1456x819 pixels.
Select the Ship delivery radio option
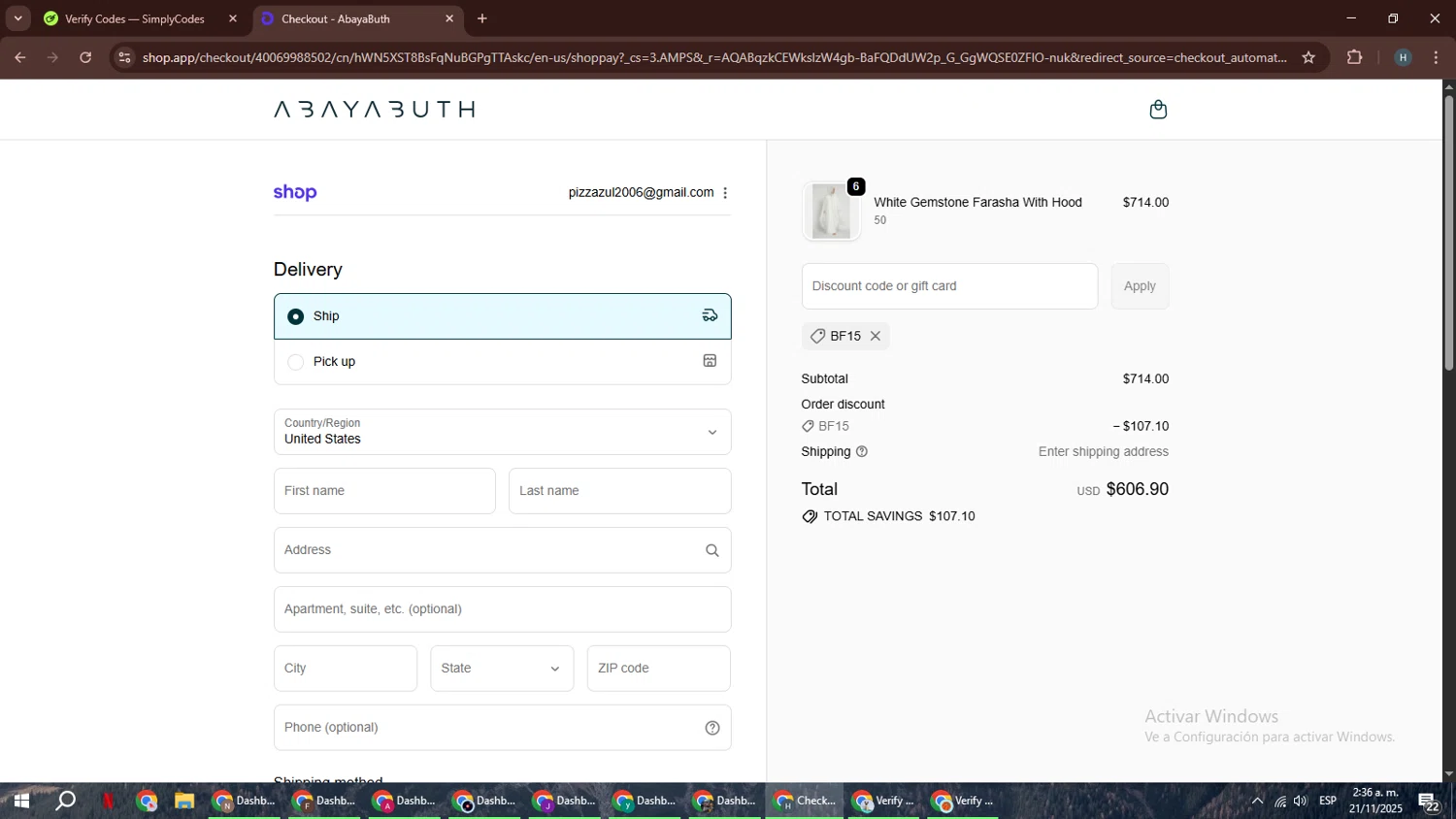296,316
